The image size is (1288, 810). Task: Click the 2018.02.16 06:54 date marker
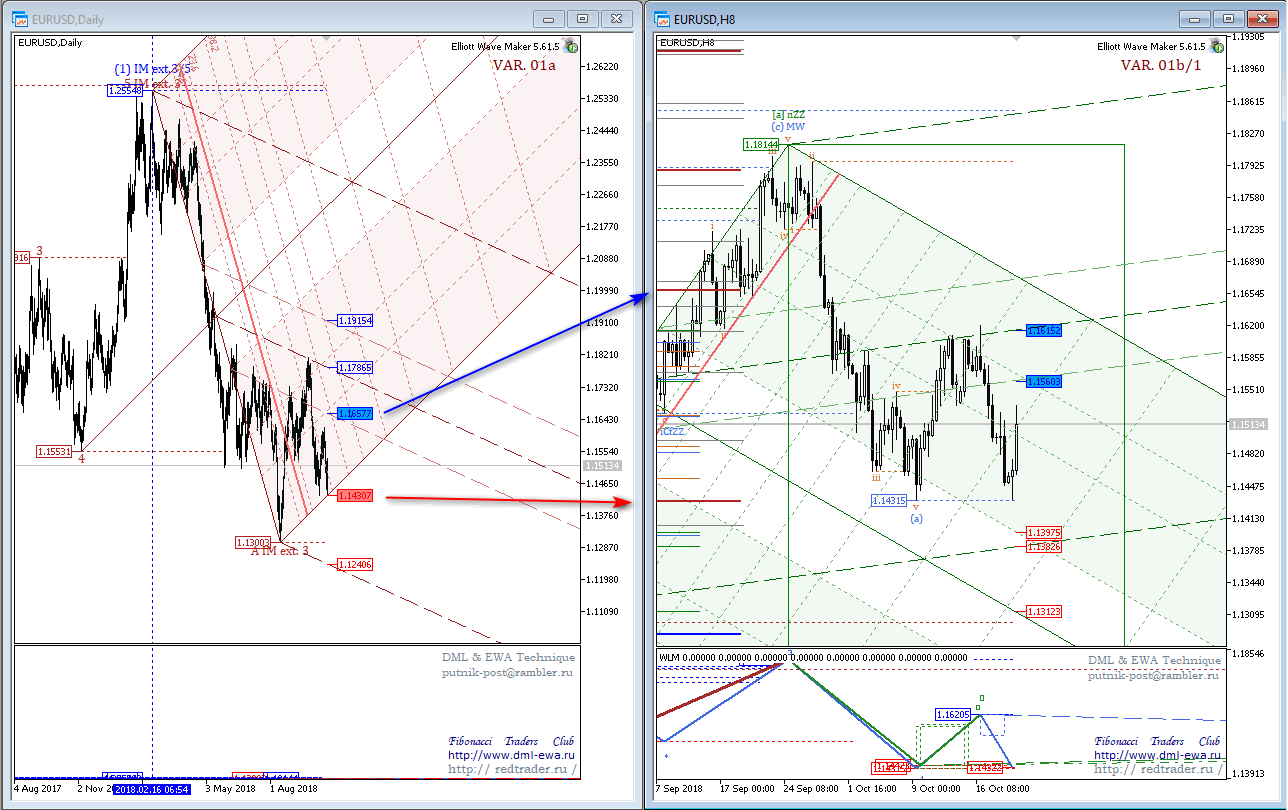(x=152, y=789)
